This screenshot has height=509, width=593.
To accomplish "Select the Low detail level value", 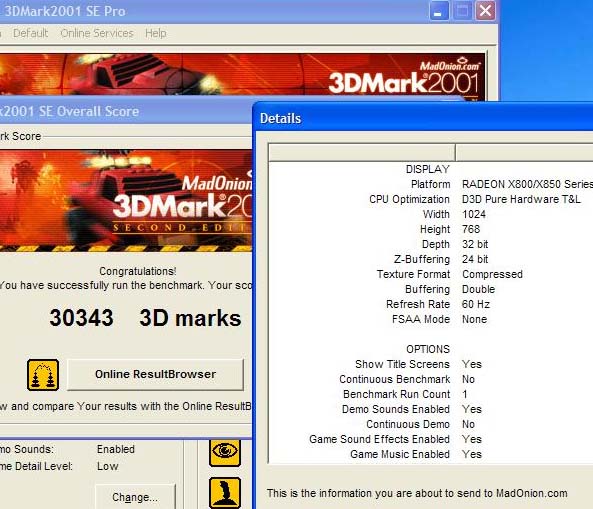I will 108,466.
